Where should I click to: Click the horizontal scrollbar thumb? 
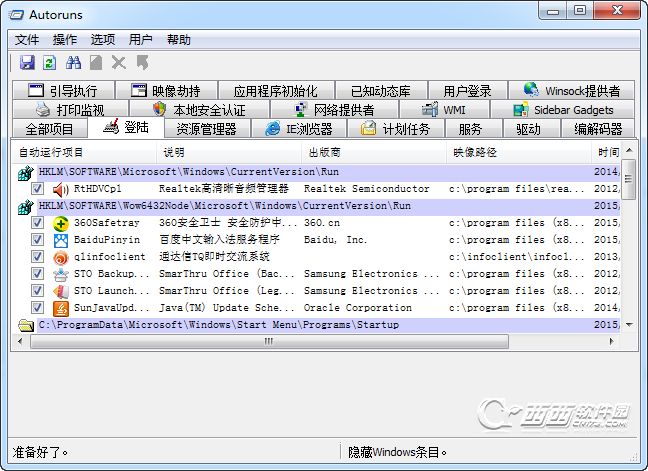(x=269, y=341)
